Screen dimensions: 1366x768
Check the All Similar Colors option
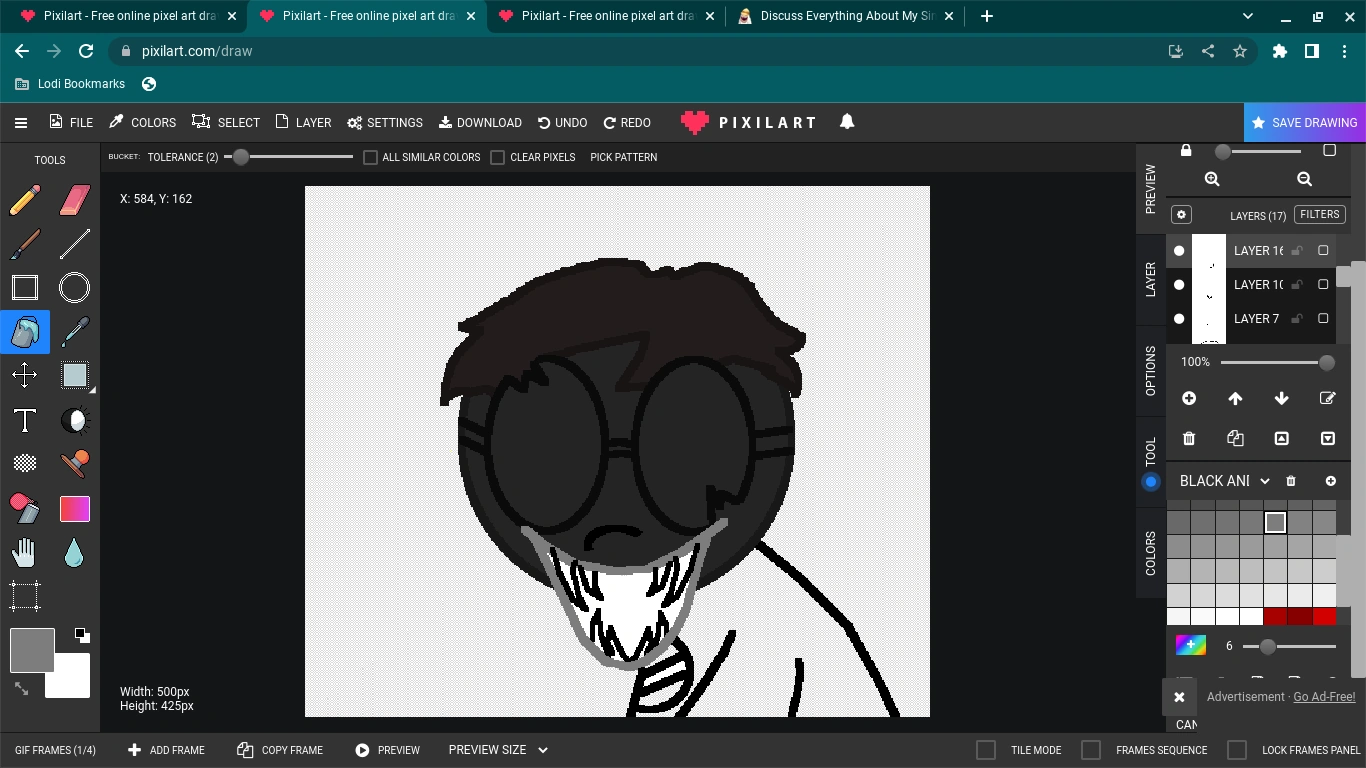370,157
